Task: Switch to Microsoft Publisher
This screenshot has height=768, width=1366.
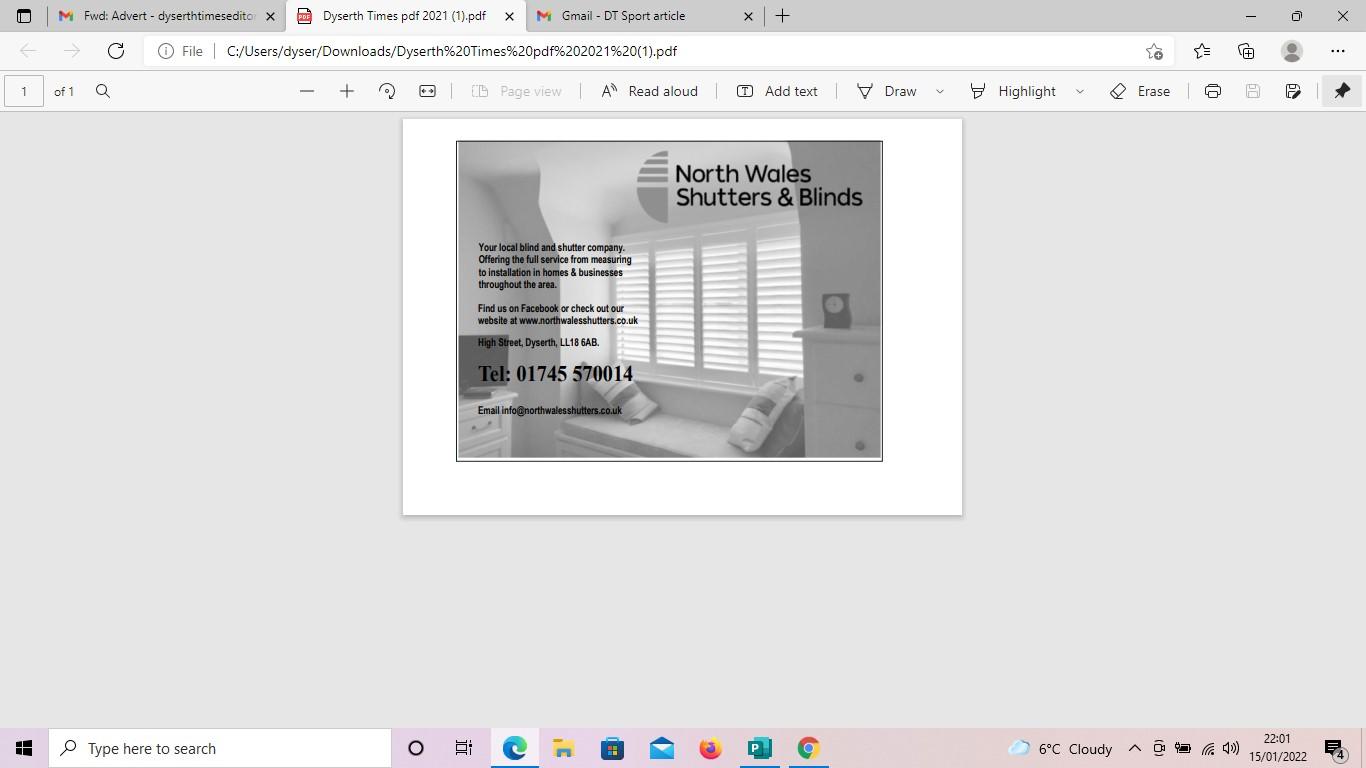Action: (759, 748)
